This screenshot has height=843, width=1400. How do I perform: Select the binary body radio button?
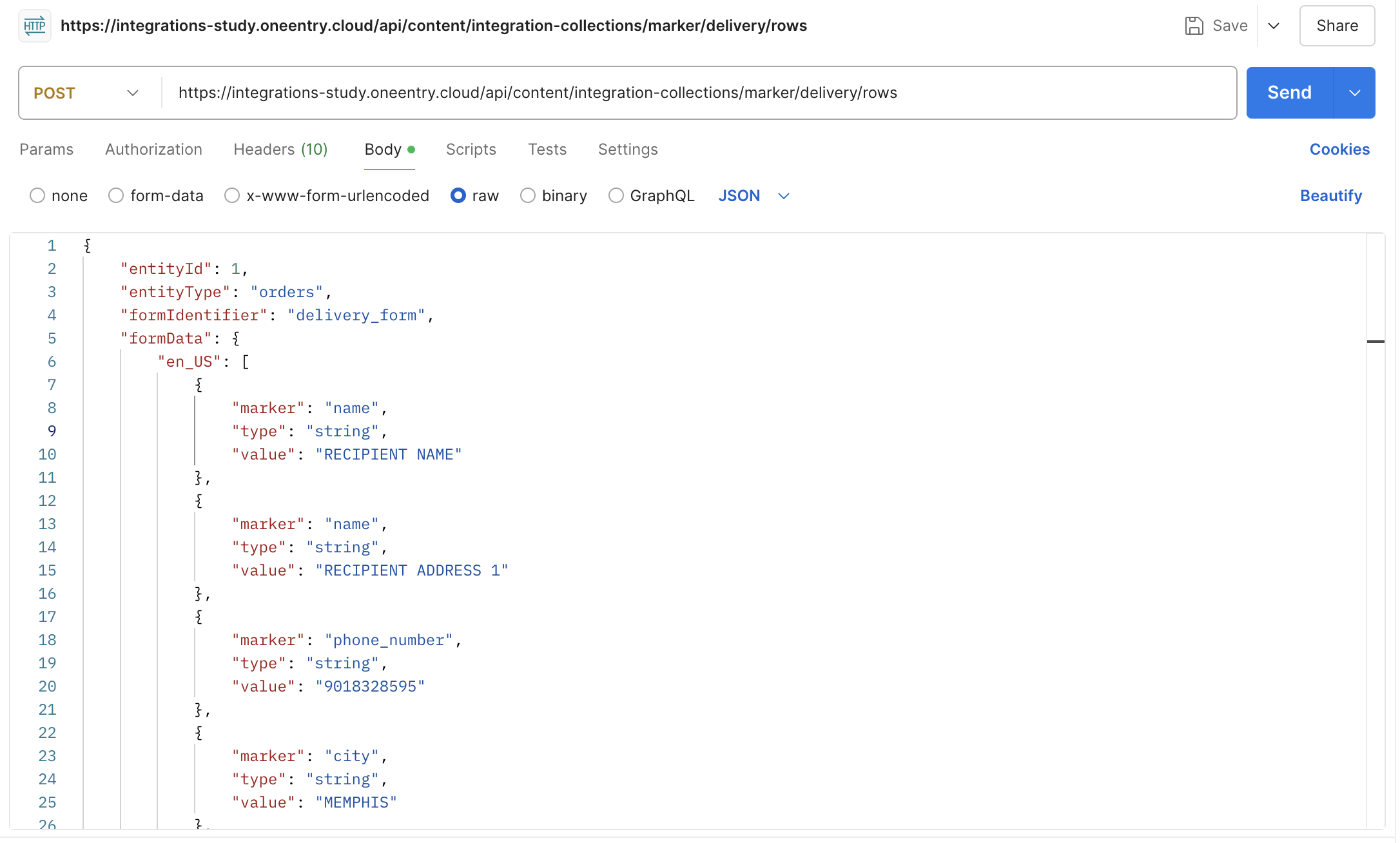coord(528,196)
